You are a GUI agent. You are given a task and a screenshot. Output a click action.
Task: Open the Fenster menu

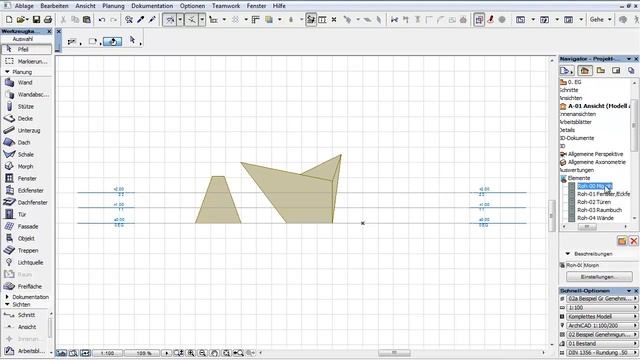coord(256,6)
